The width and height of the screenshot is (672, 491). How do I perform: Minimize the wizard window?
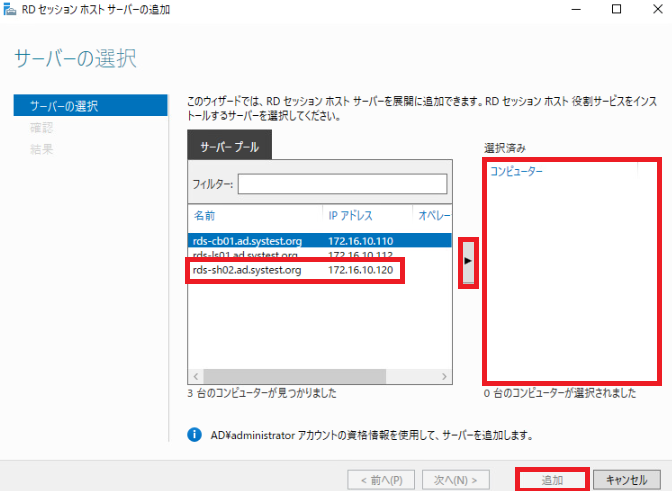coord(576,9)
